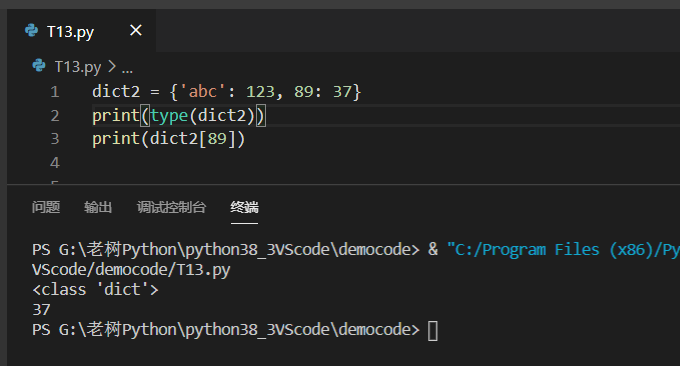Viewport: 680px width, 366px height.
Task: Select the 终端 panel tab
Action: [244, 207]
